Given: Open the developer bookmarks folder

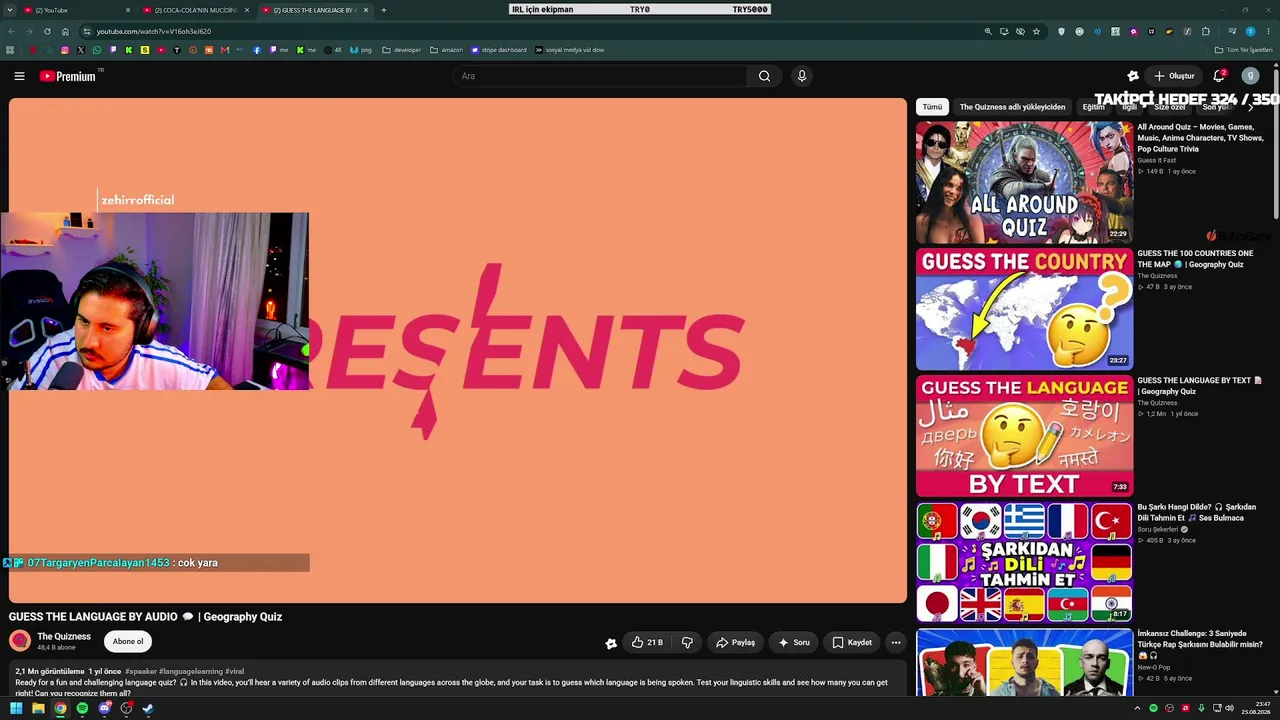Looking at the screenshot, I should click(402, 50).
